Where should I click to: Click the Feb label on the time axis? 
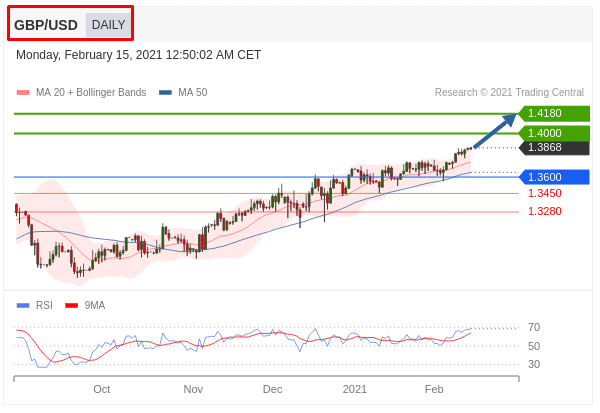434,389
